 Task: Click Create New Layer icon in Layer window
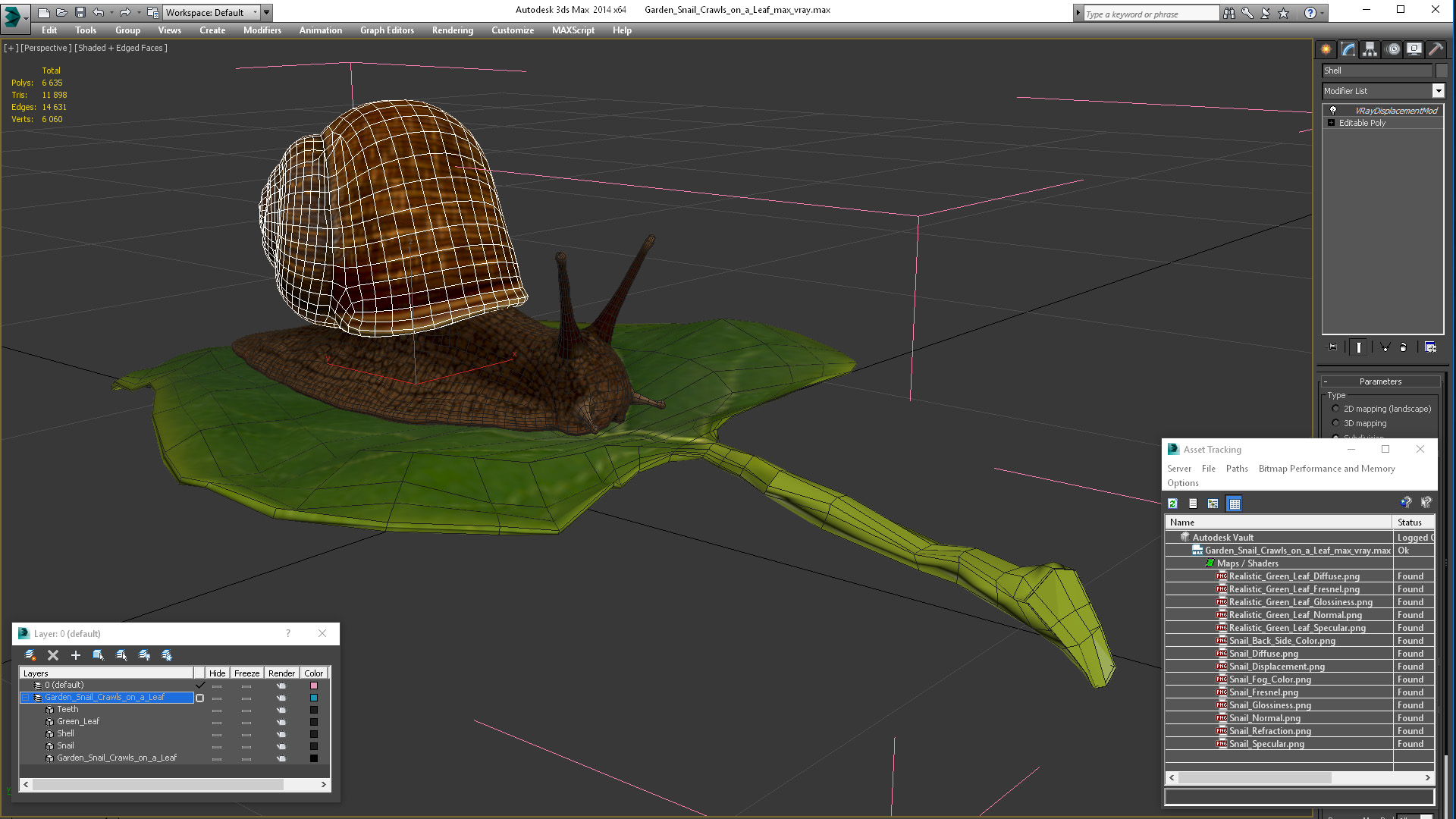(x=30, y=655)
